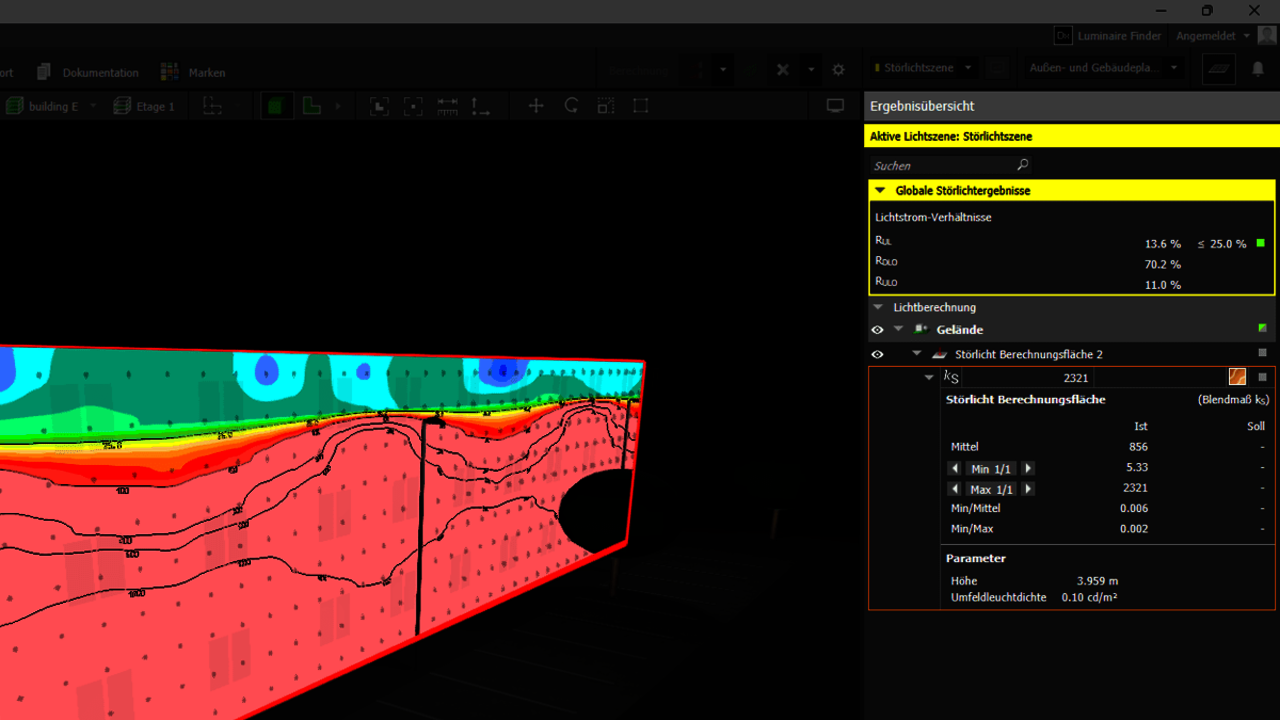
Task: Collapse Globale Störlichtergebnisse section
Action: point(880,190)
